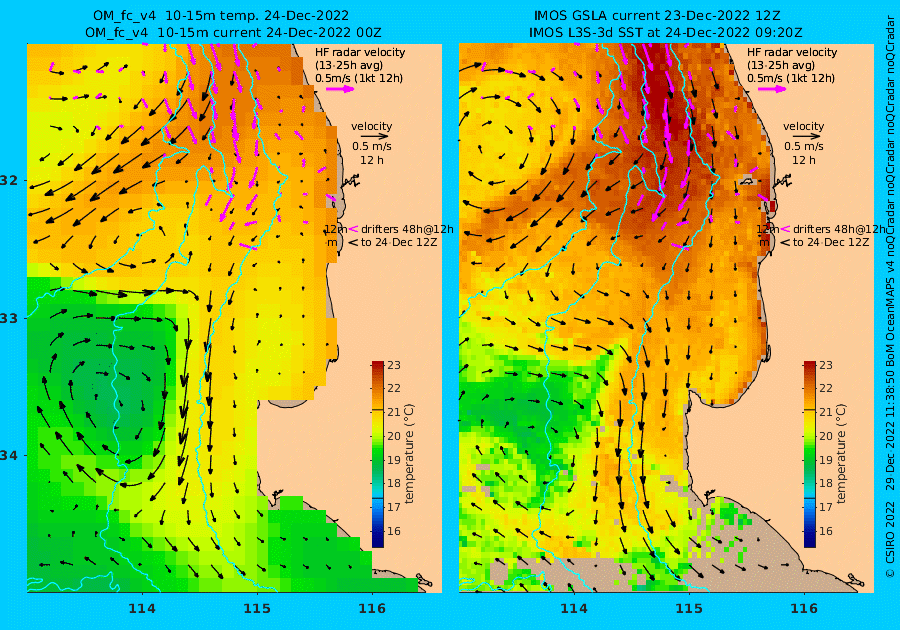This screenshot has width=900, height=630.
Task: Click 'drifters 48h@12h' legend in left map
Action: [407, 229]
